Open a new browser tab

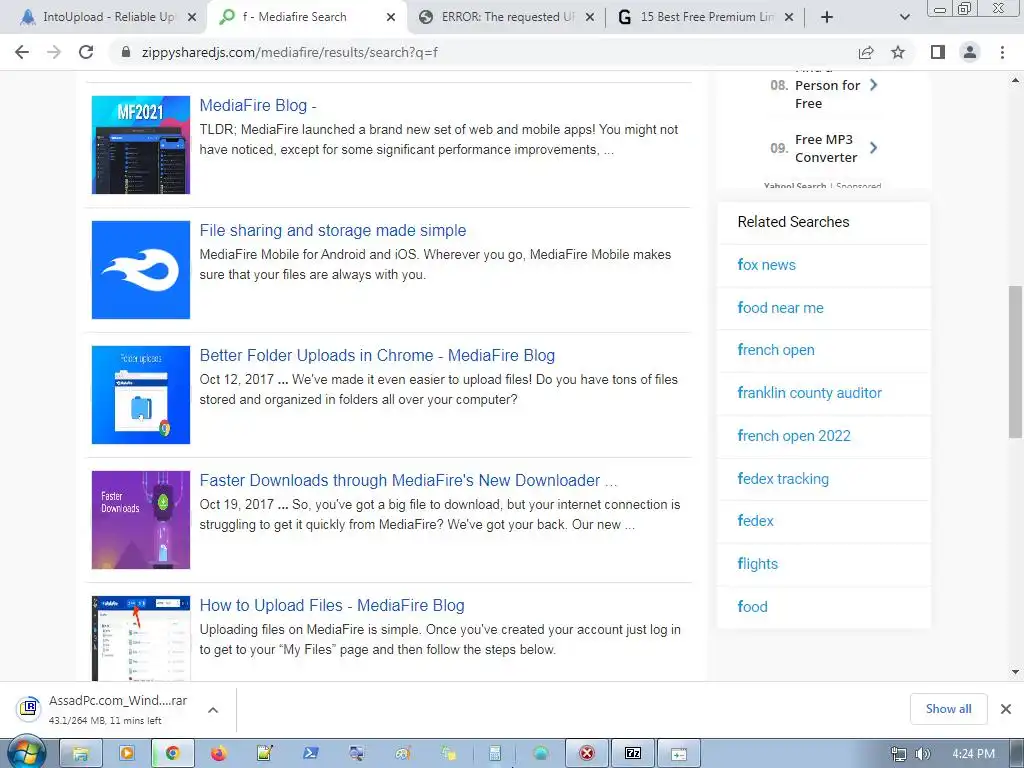(827, 17)
